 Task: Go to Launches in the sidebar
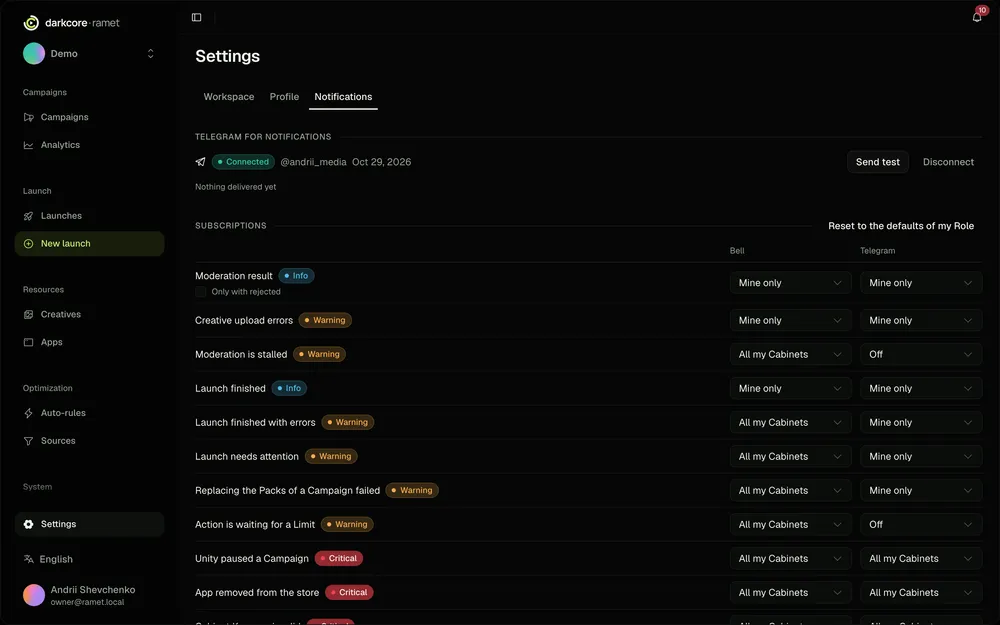click(89, 216)
